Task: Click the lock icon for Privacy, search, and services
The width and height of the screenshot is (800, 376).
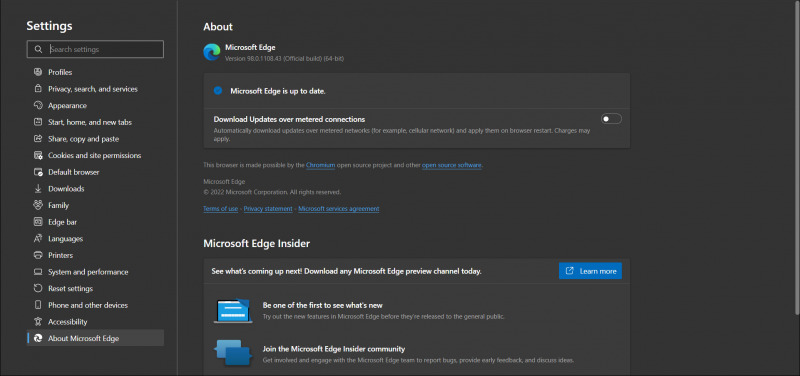Action: [x=38, y=89]
